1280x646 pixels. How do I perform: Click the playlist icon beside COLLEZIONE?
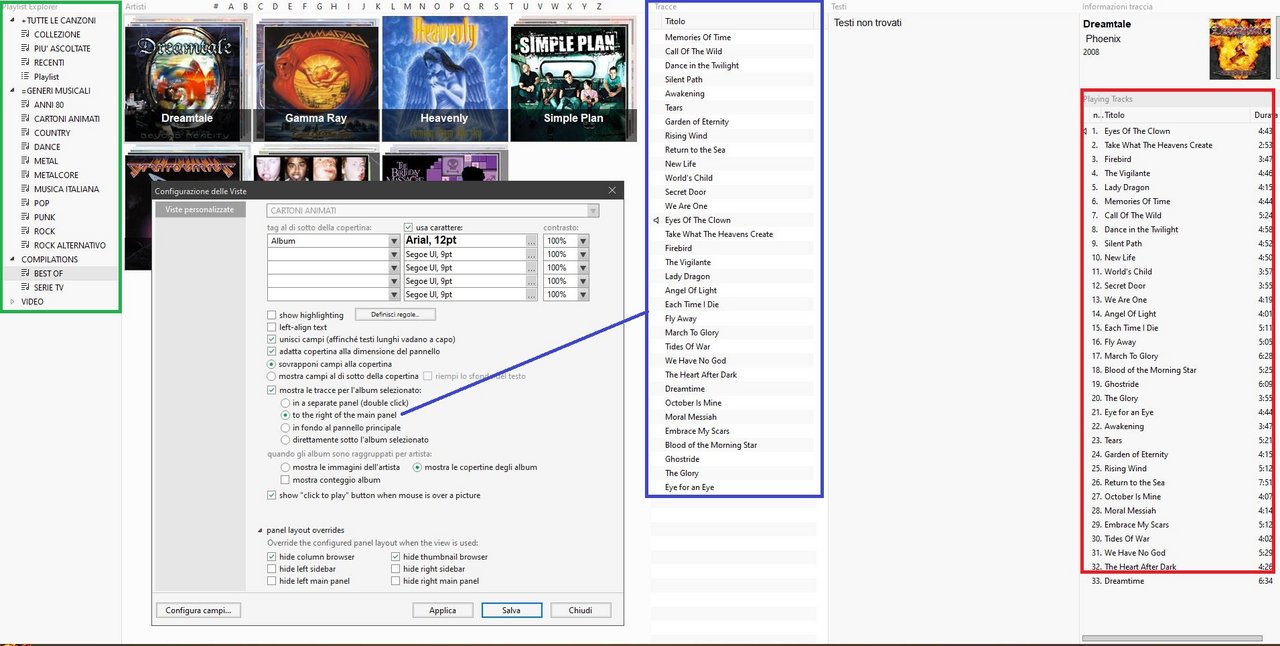25,34
